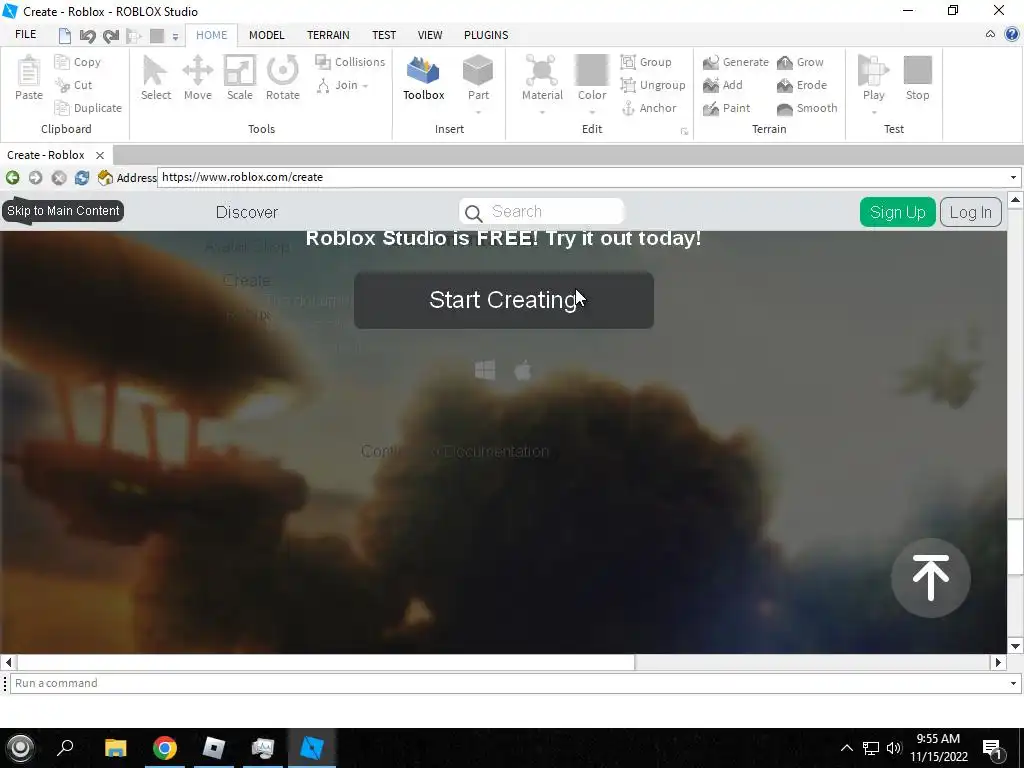
Task: Click the Smooth terrain tool
Action: [x=807, y=108]
